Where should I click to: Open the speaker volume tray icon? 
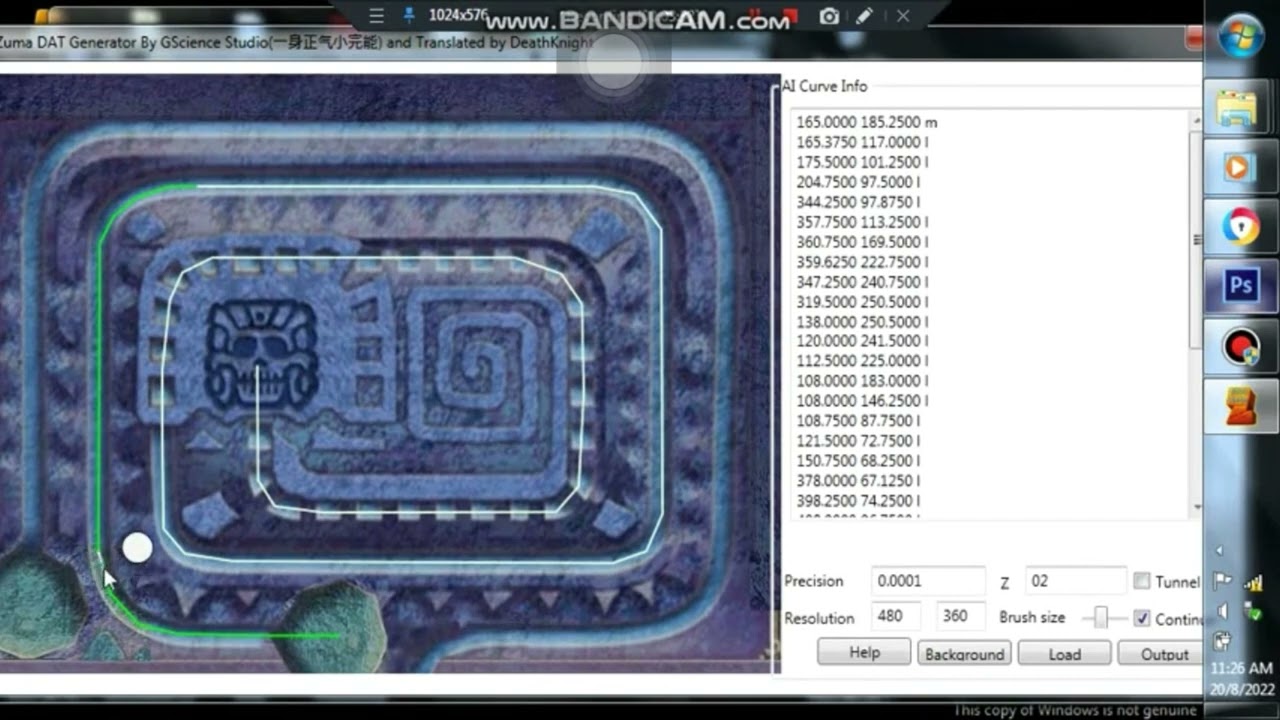tap(1222, 611)
